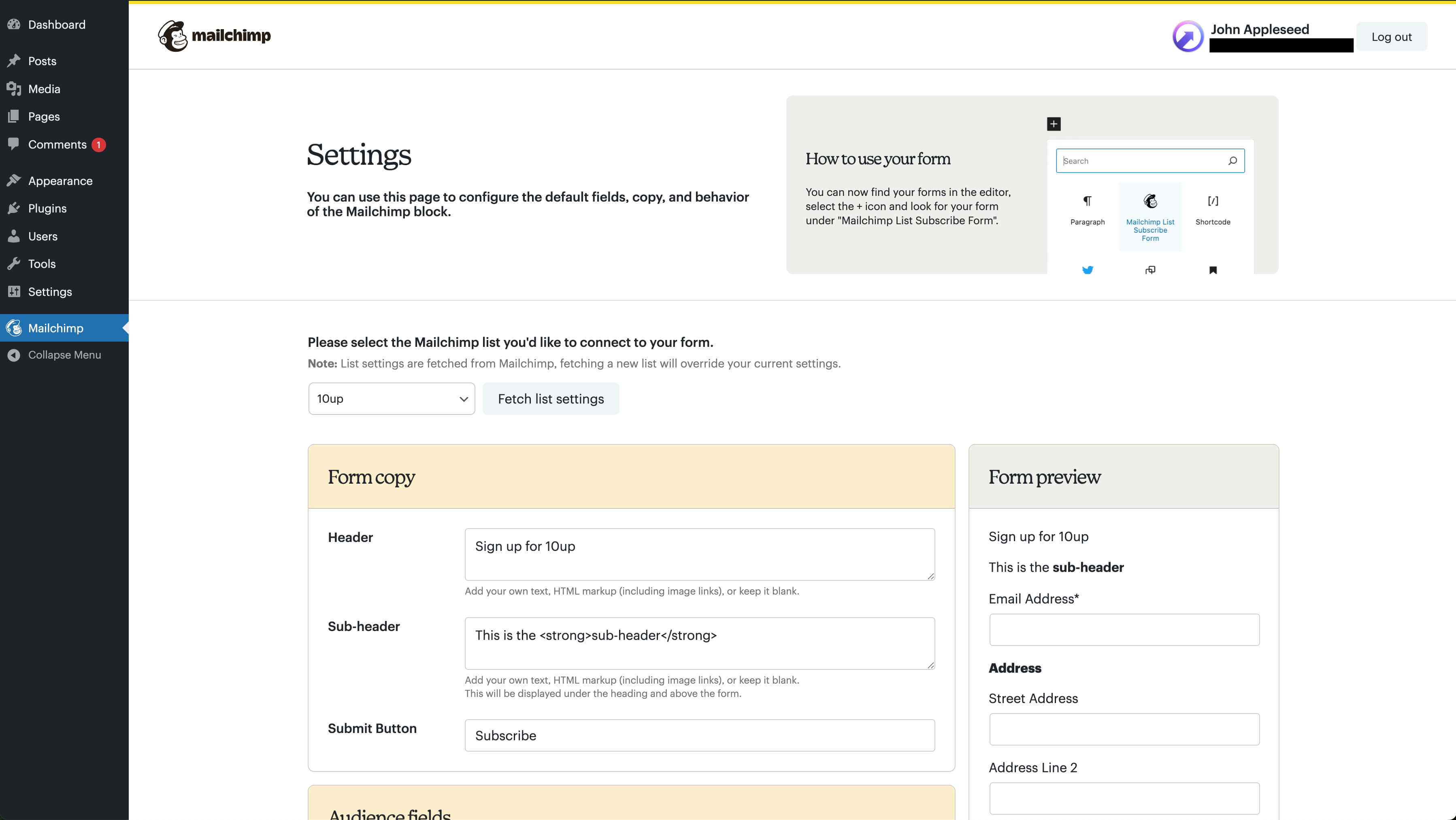Screen dimensions: 1456x820
Task: Click the plus block inserter icon
Action: [x=1054, y=124]
